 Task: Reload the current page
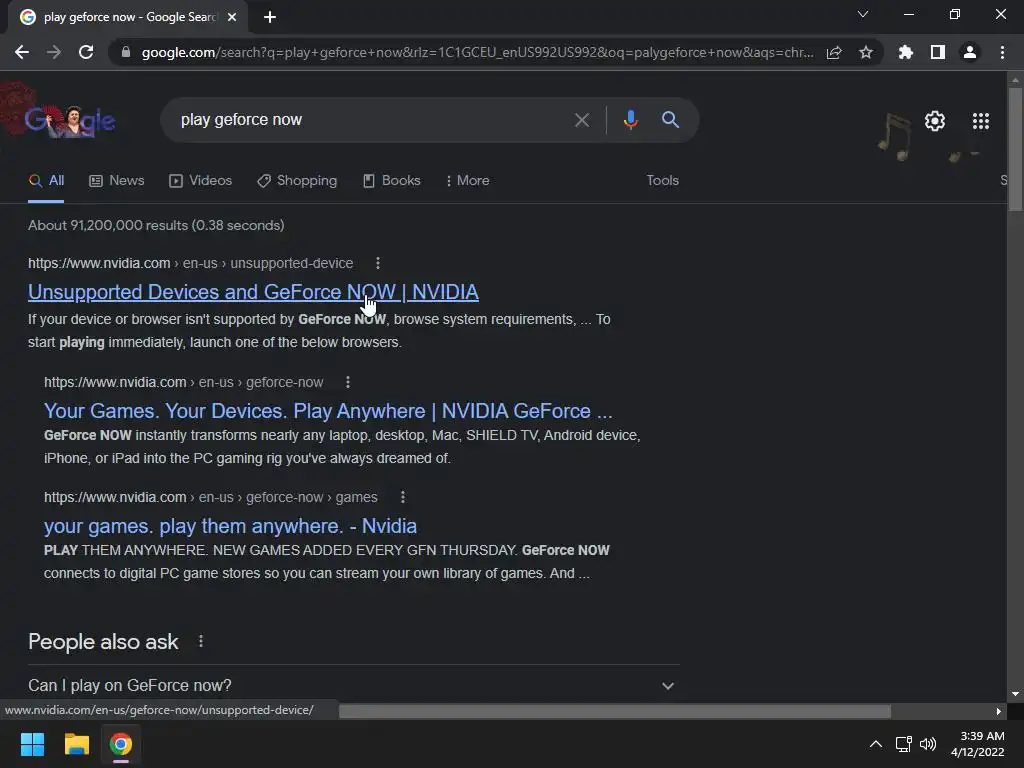(86, 52)
